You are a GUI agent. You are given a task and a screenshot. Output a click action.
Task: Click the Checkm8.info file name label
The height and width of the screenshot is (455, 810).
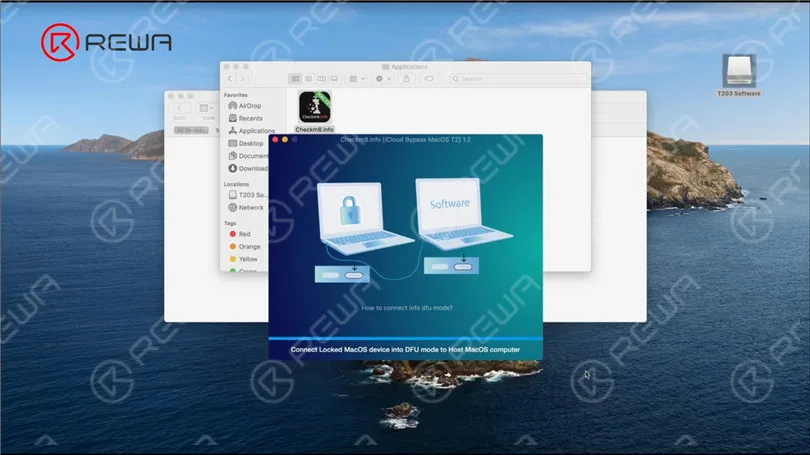click(x=315, y=129)
